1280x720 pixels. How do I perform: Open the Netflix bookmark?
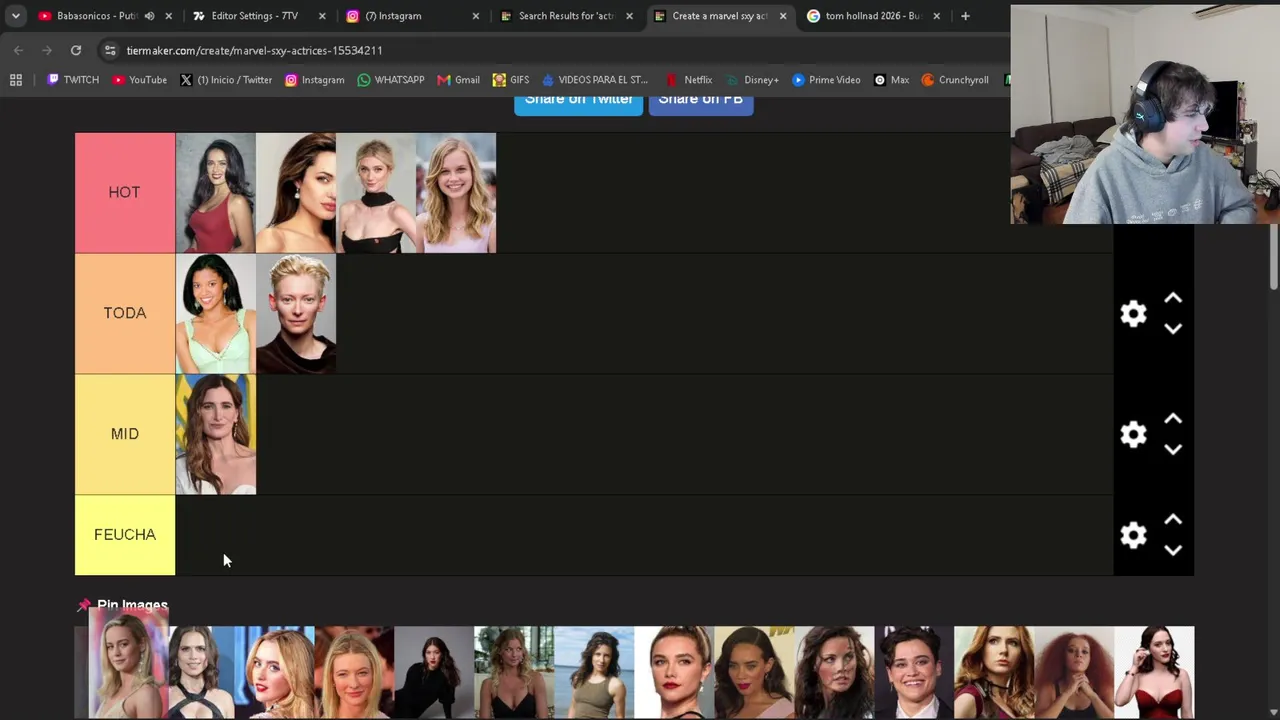click(x=689, y=80)
